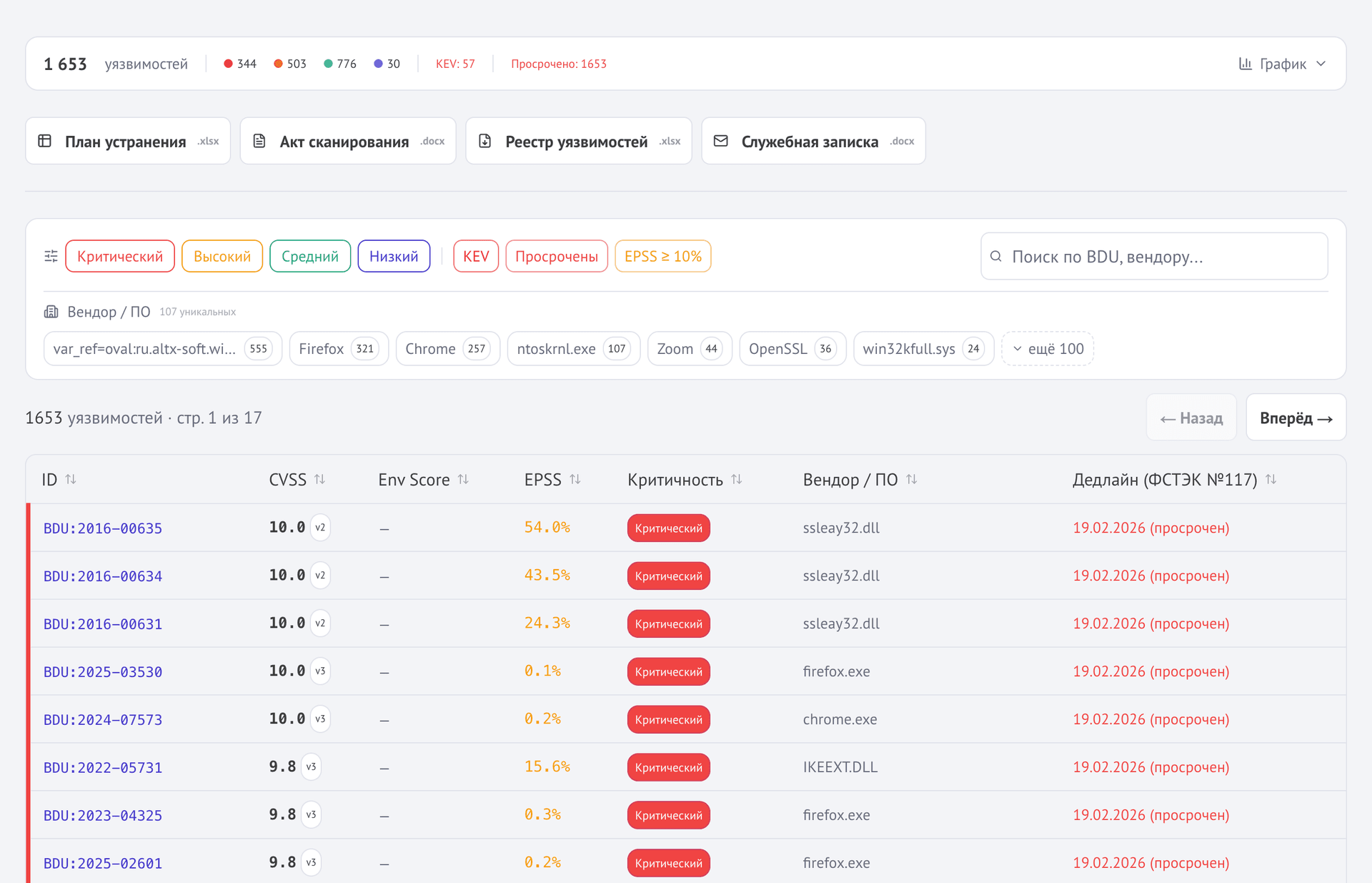Screen dimensions: 1372x883
Task: Enable the KEV filter chip
Action: (x=476, y=256)
